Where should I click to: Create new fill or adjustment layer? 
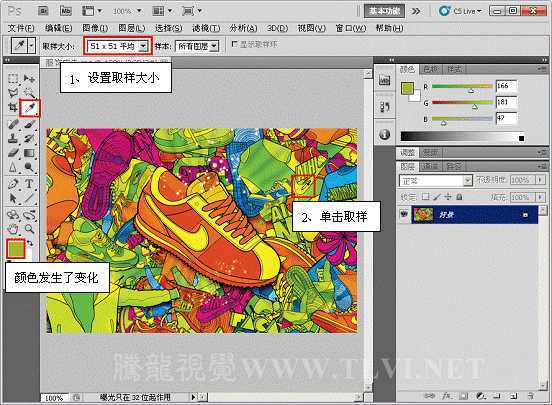point(481,396)
